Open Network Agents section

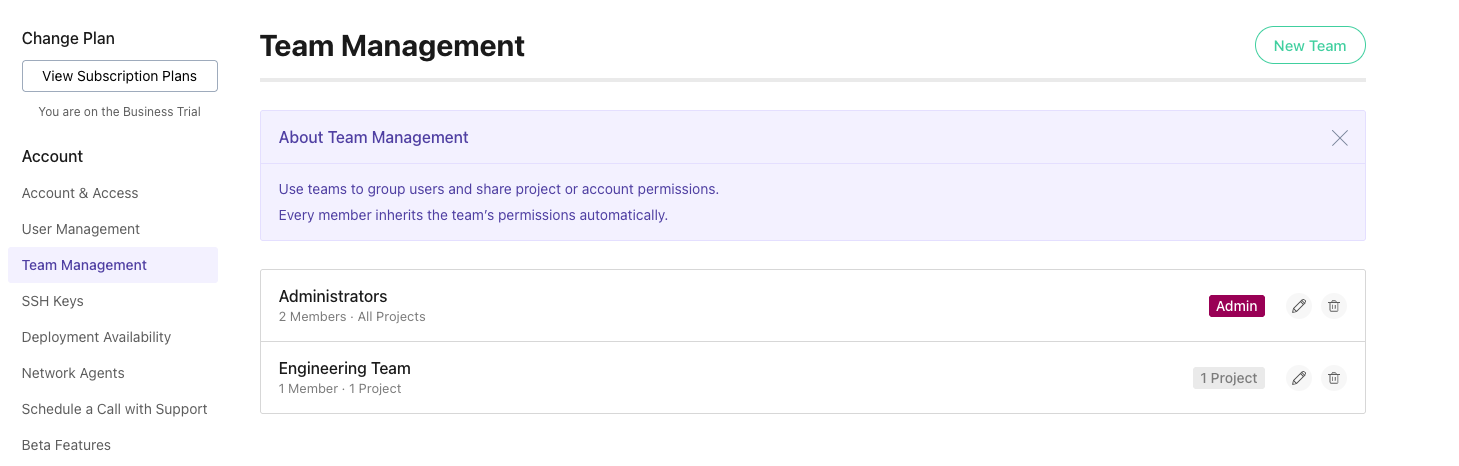click(x=73, y=373)
